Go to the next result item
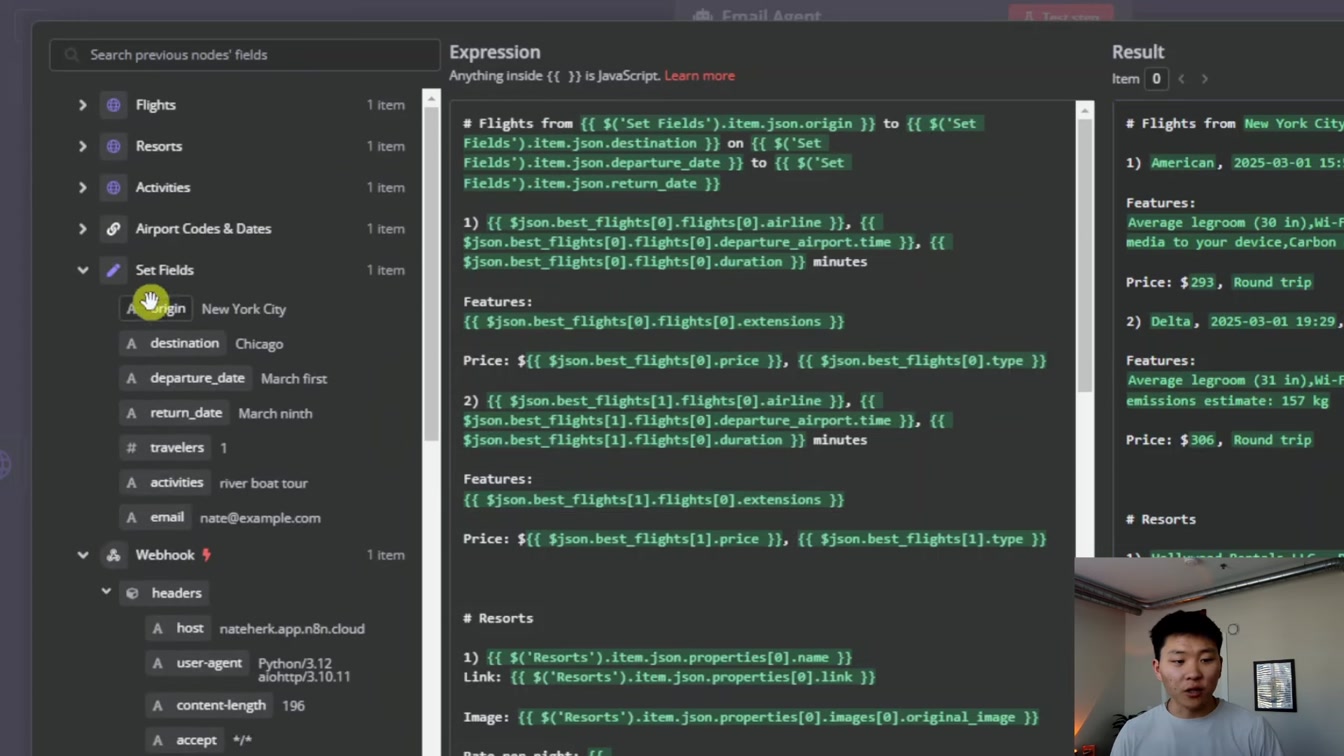This screenshot has width=1344, height=756. point(1205,79)
